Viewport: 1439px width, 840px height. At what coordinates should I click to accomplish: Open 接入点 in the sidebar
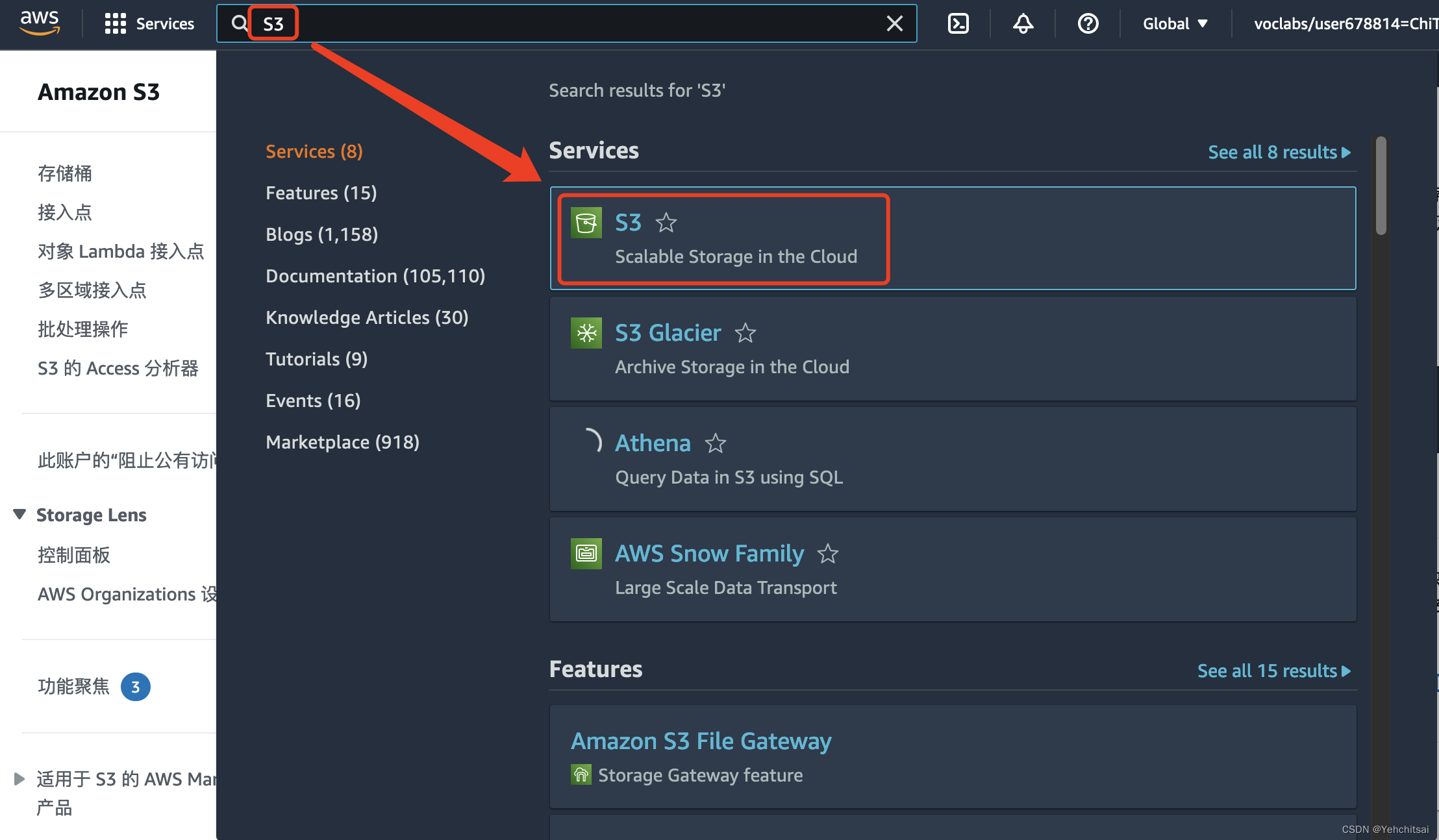click(65, 212)
